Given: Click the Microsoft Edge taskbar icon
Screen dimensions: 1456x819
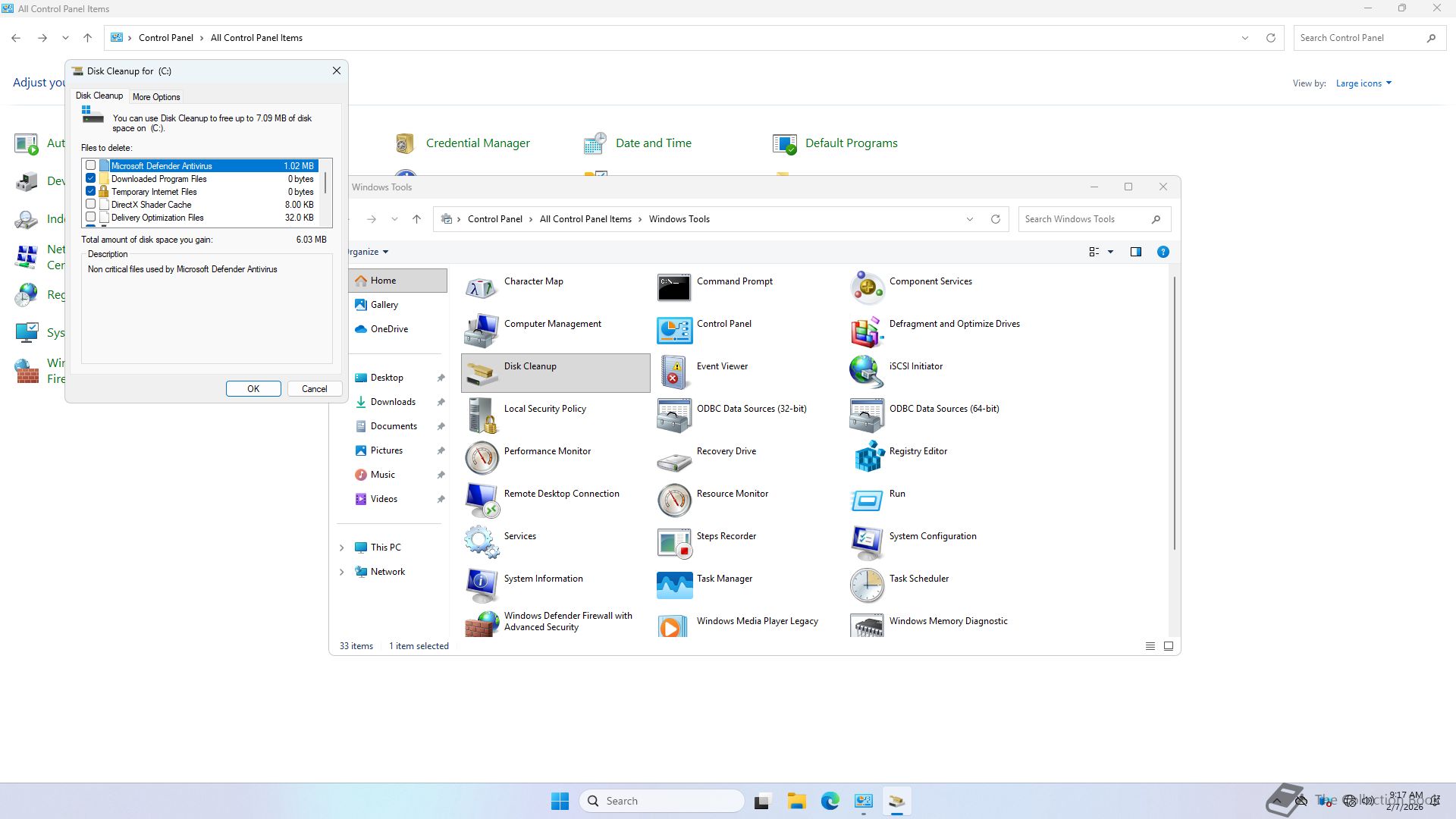Looking at the screenshot, I should click(830, 801).
